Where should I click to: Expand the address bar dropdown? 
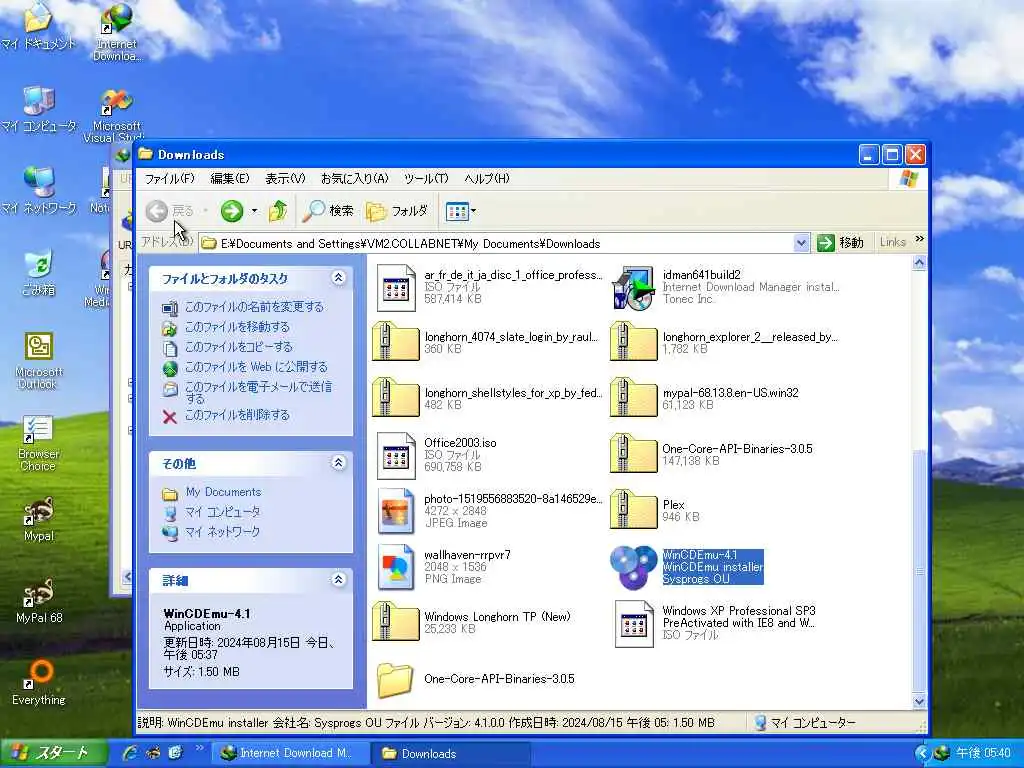[x=801, y=244]
